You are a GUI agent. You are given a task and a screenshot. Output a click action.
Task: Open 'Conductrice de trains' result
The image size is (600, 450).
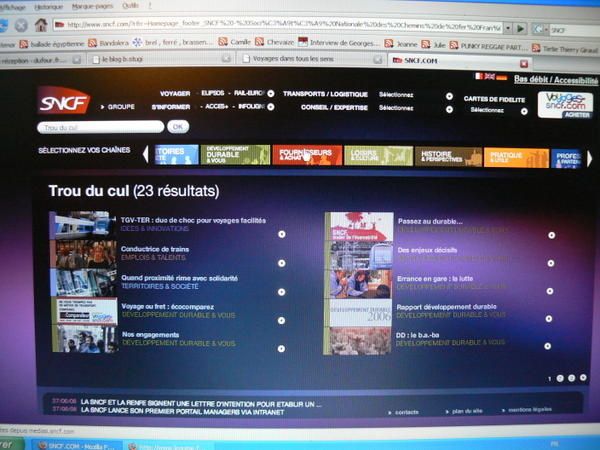[x=155, y=249]
